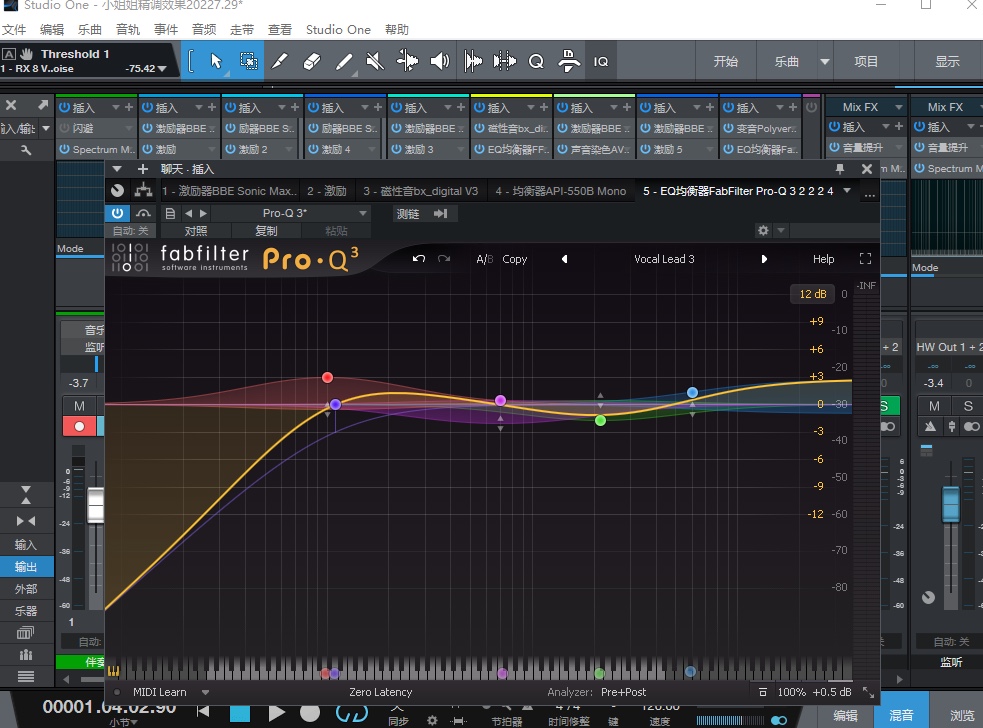Open the 乐曲 page dropdown arrow
983x728 pixels.
tap(824, 61)
